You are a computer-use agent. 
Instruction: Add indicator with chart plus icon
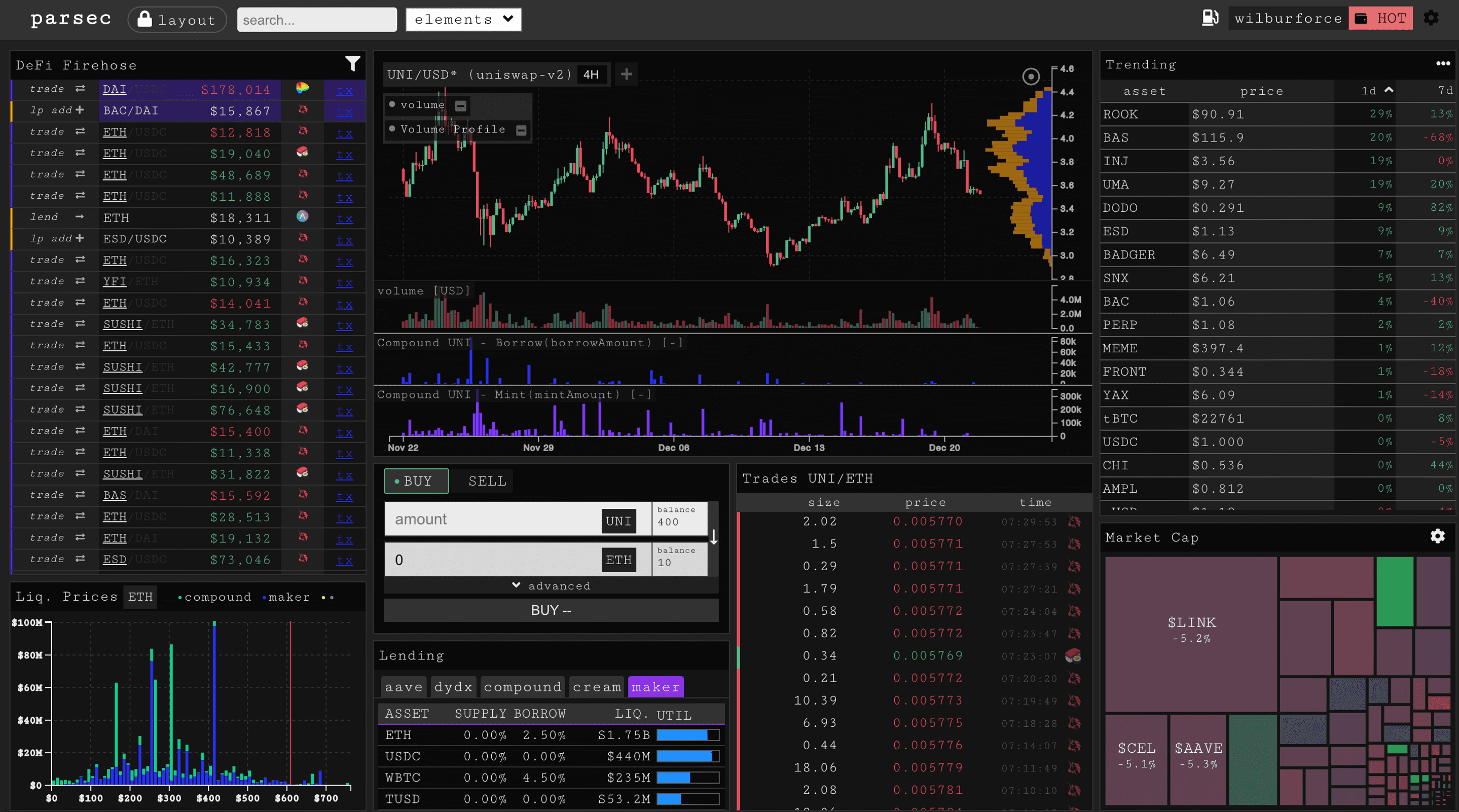click(626, 74)
